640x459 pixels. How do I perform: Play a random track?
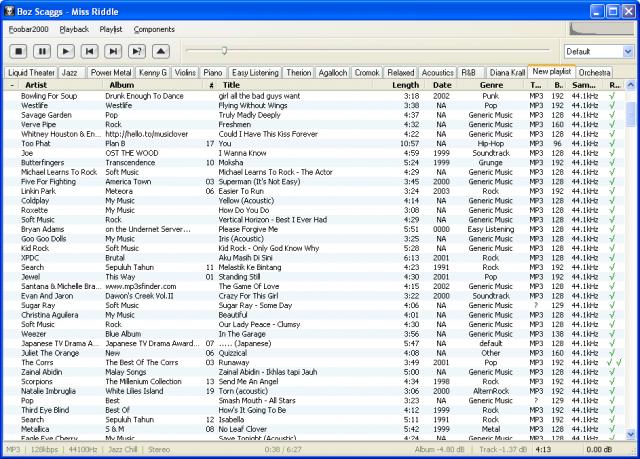pos(138,50)
